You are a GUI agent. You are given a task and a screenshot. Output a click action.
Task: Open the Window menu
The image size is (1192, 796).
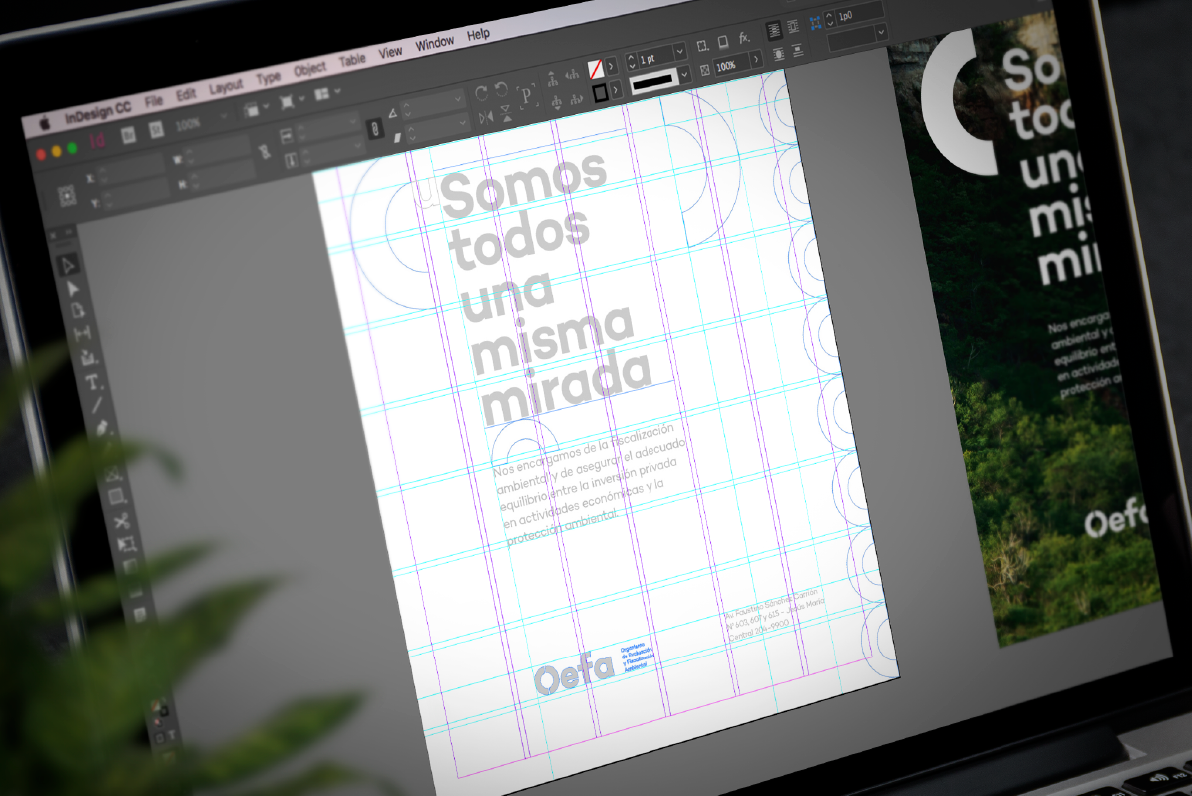(x=435, y=43)
